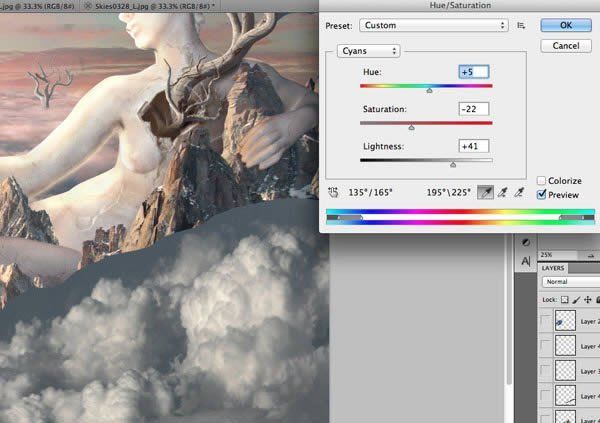Screen dimensions: 600x423
Task: Click the Cancel button
Action: click(x=566, y=46)
